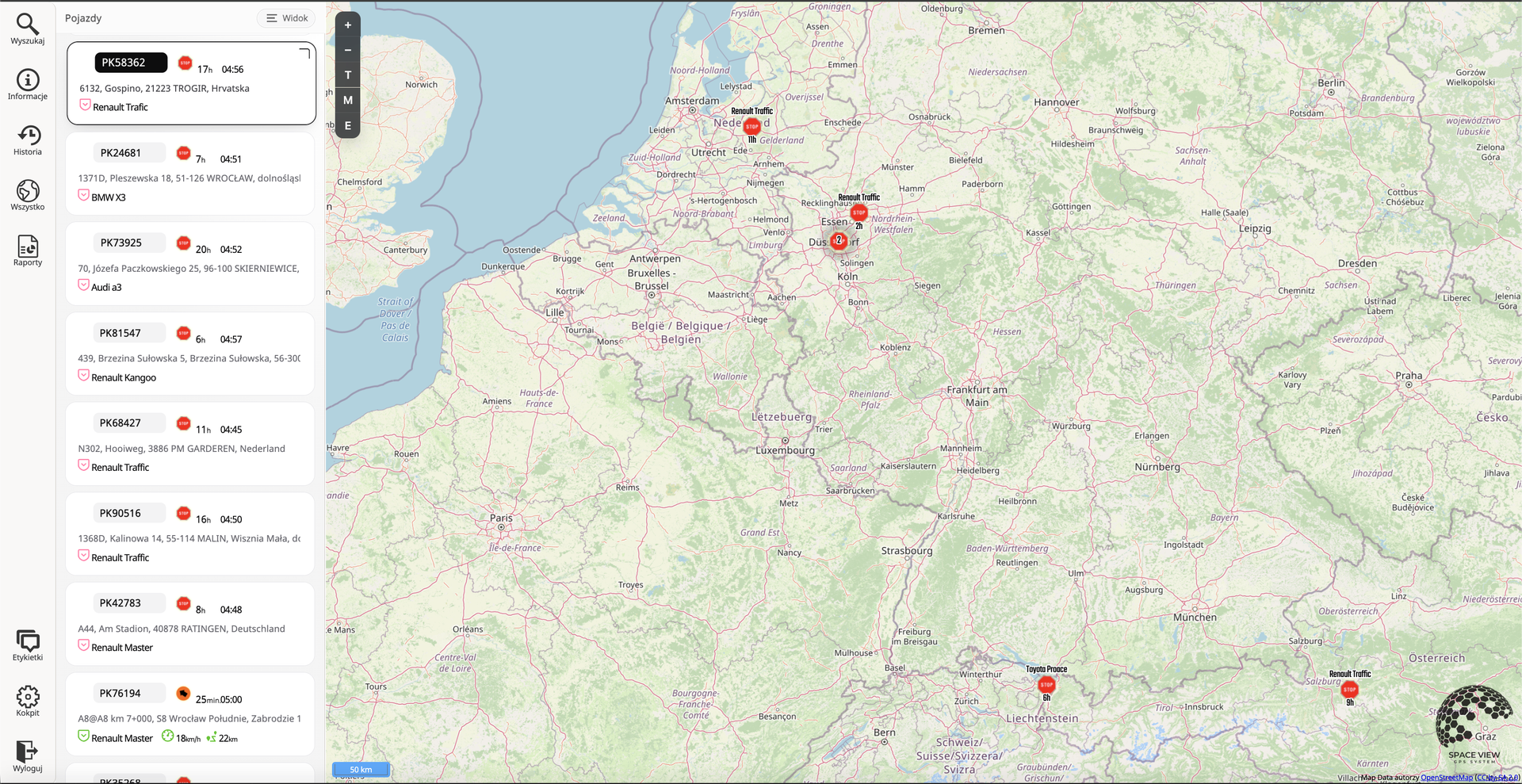Open the Etykietki labels icon
The width and height of the screenshot is (1522, 784).
[28, 641]
